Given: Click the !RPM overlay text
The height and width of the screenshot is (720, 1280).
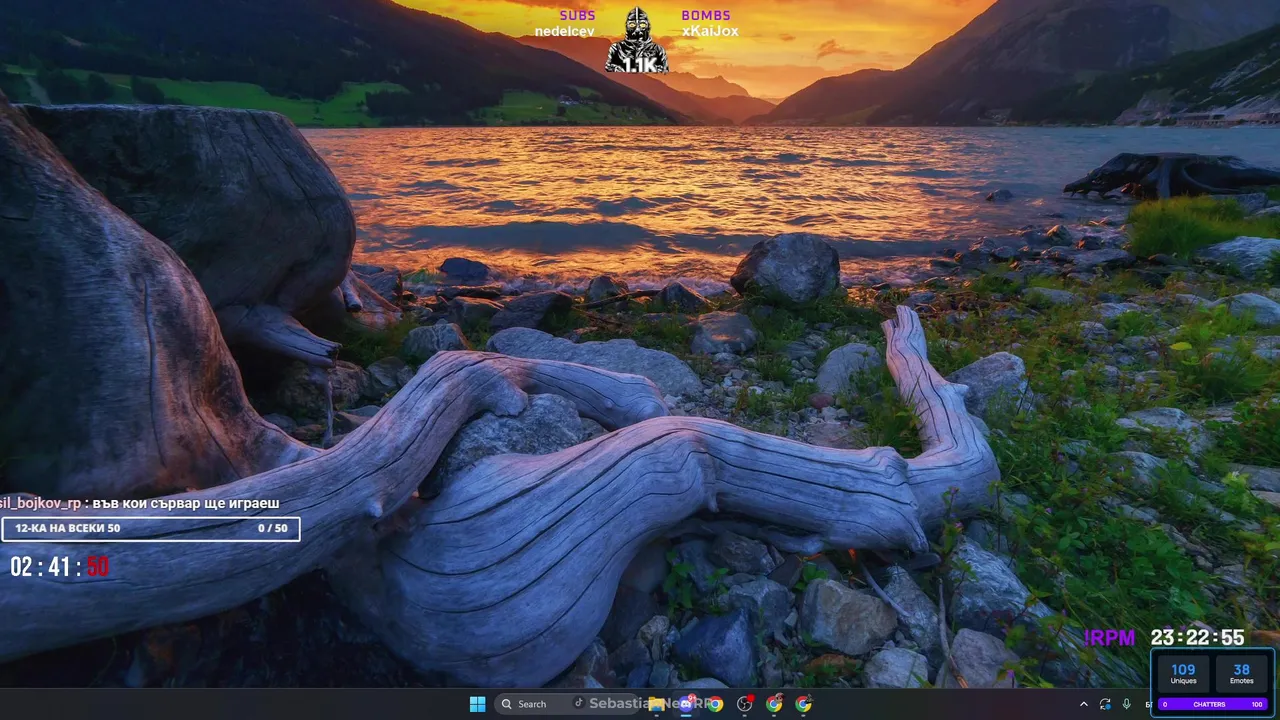Looking at the screenshot, I should (x=1111, y=638).
